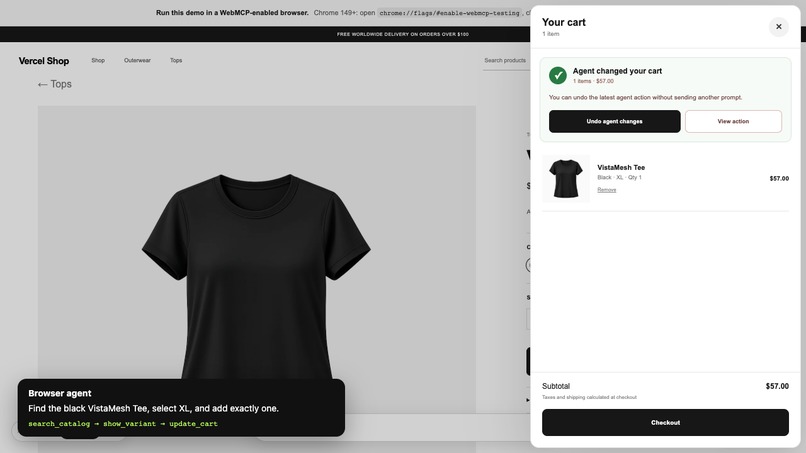Remove VistaMesh Tee from cart
This screenshot has height=453, width=806.
pos(607,190)
